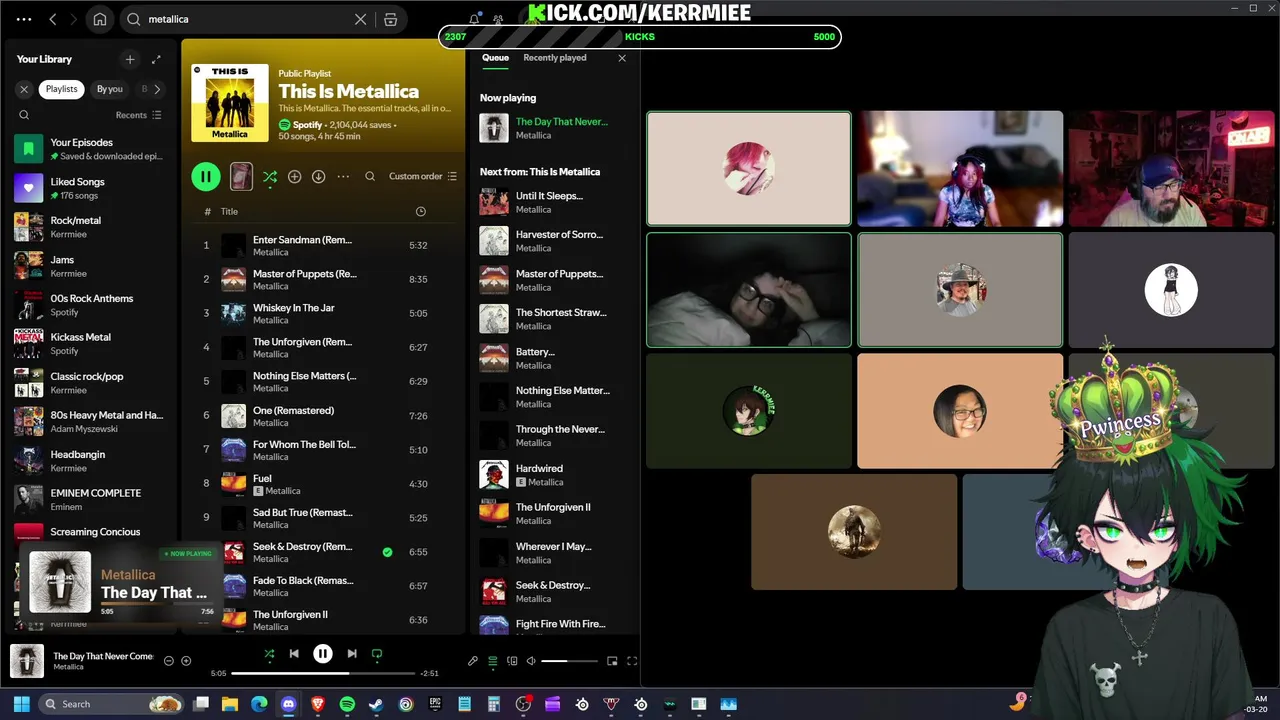Select One (Remastered) track
The width and height of the screenshot is (1280, 720).
pyautogui.click(x=323, y=415)
